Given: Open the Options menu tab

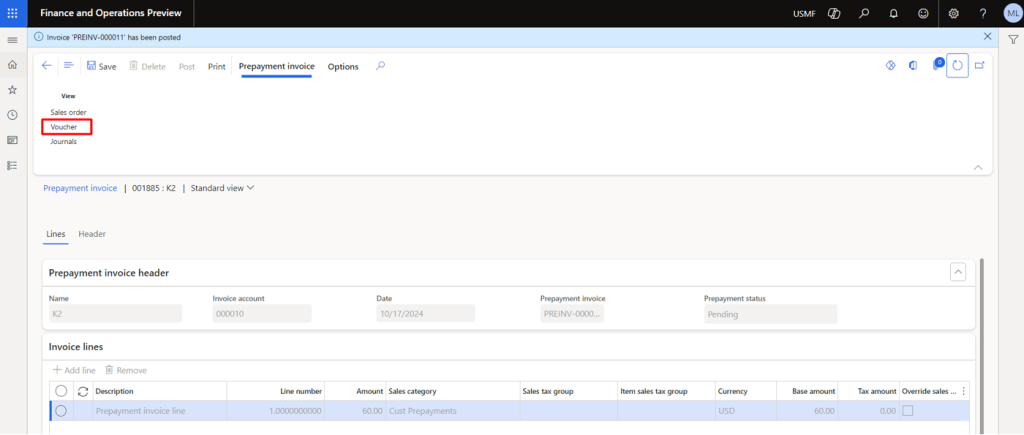Looking at the screenshot, I should [x=343, y=67].
